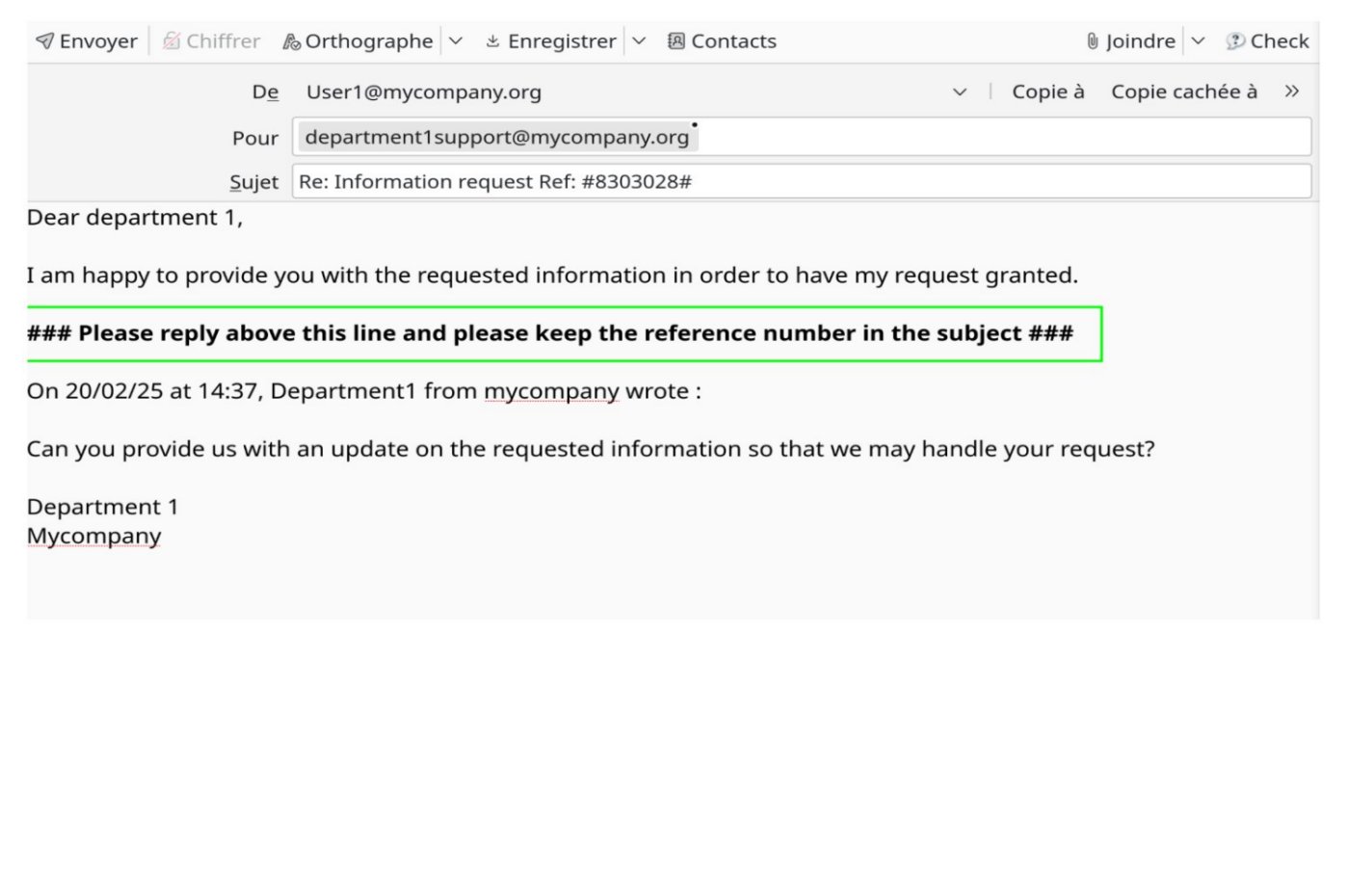Screen dimensions: 1349x896
Task: Select the department1support@mycompany.org recipient pill
Action: (497, 136)
